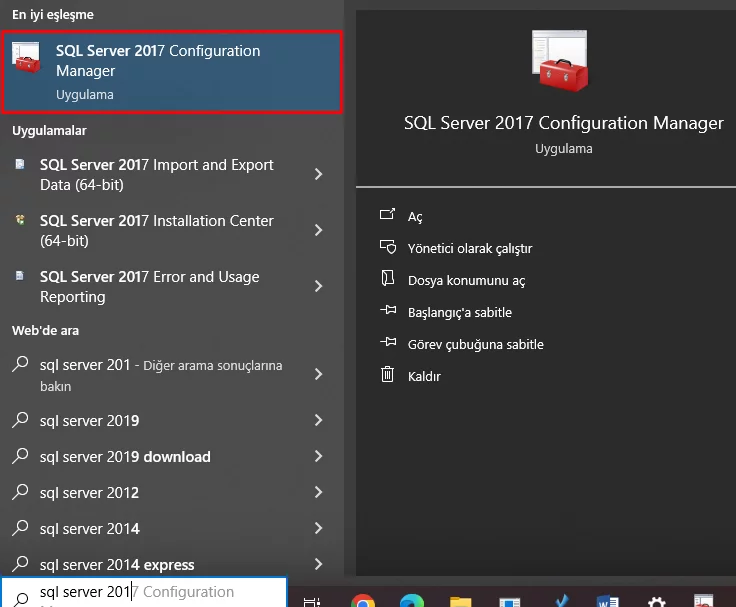Click the sql server 2012 suggestion

click(90, 493)
